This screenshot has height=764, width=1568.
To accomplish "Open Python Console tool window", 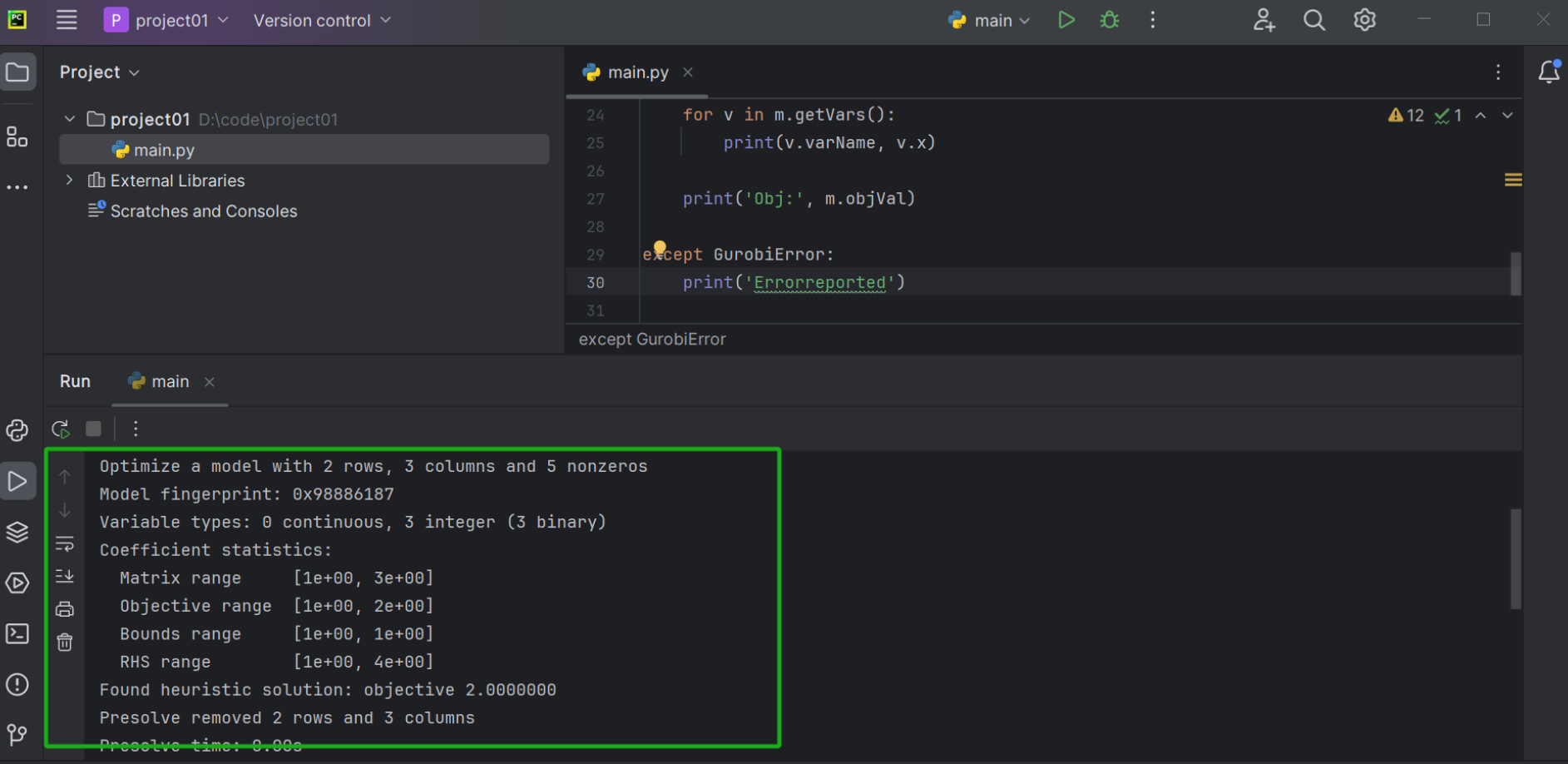I will tap(17, 430).
